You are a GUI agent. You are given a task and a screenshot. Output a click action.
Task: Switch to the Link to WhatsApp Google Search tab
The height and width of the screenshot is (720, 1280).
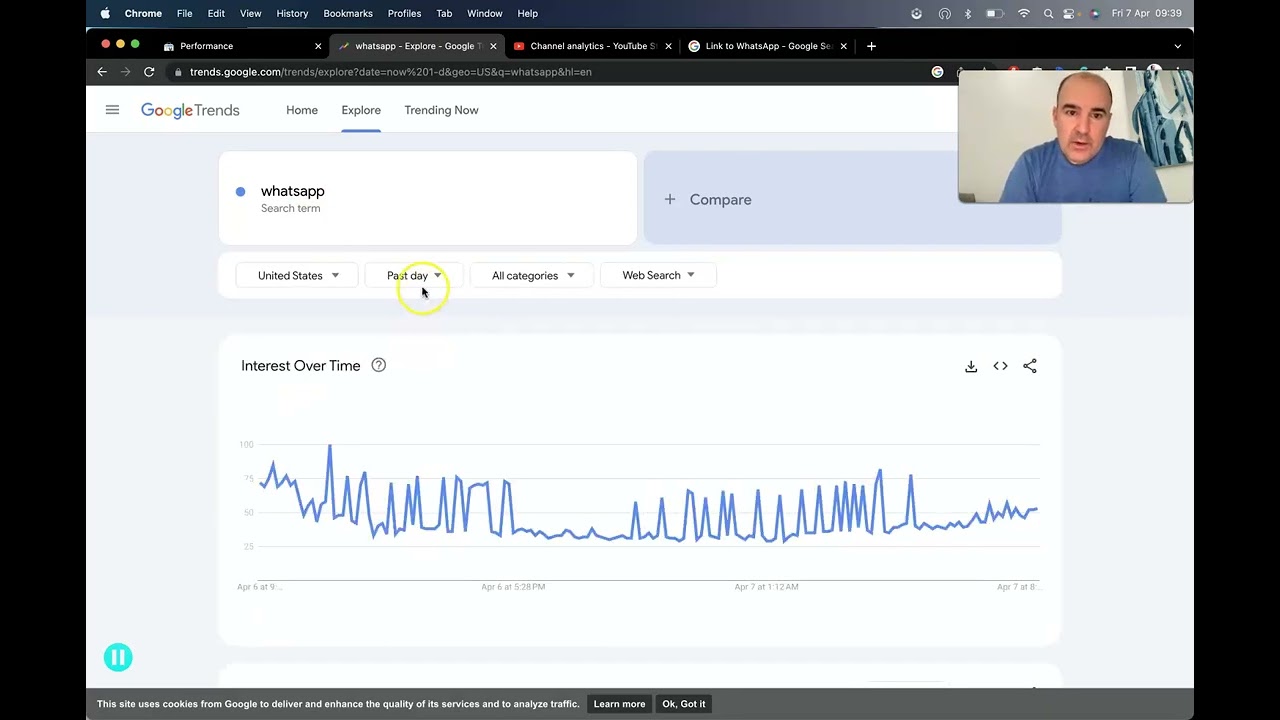(x=766, y=46)
